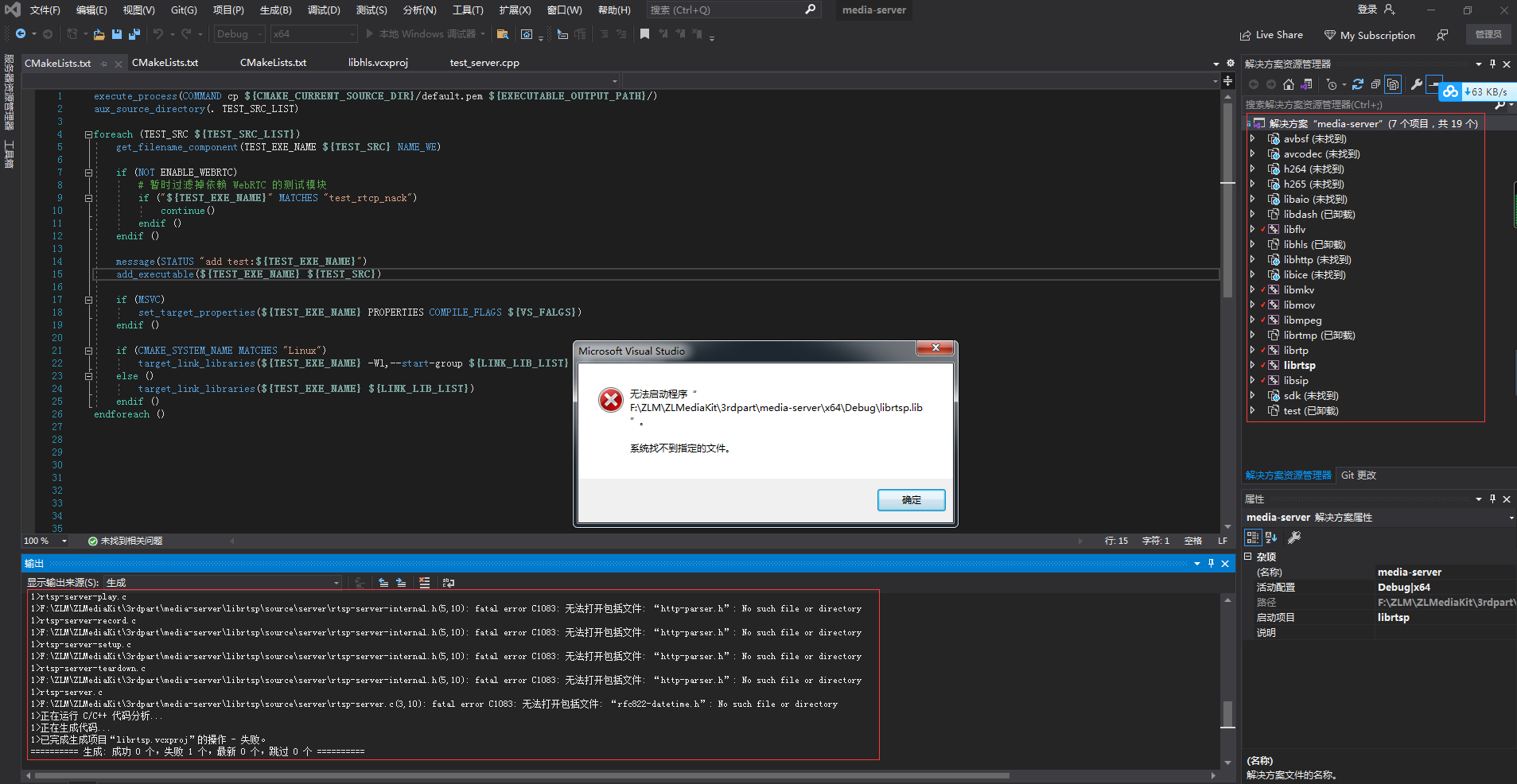Click the save file disk icon

pyautogui.click(x=117, y=34)
